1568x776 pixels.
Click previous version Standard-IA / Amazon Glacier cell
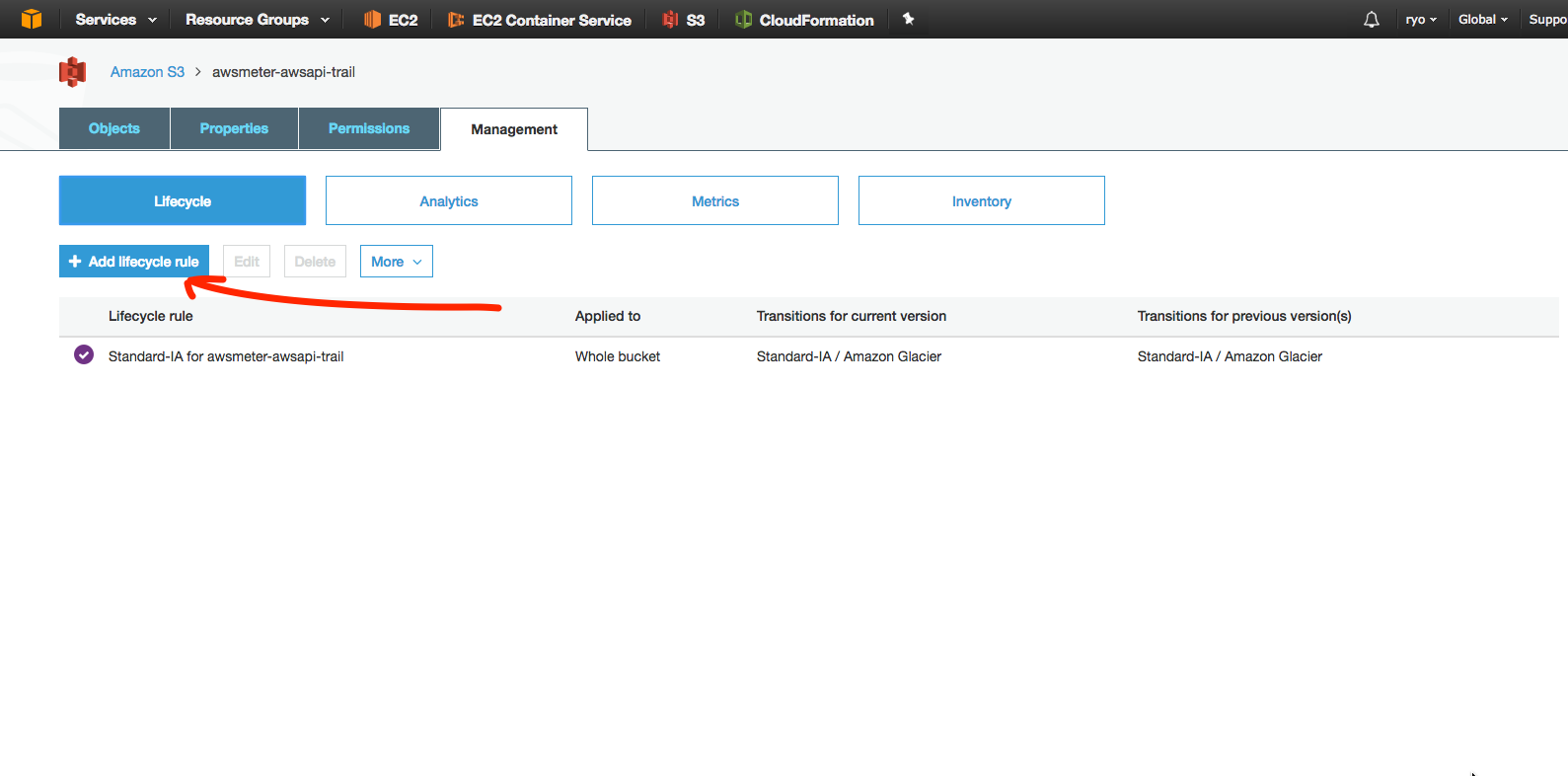[1230, 356]
